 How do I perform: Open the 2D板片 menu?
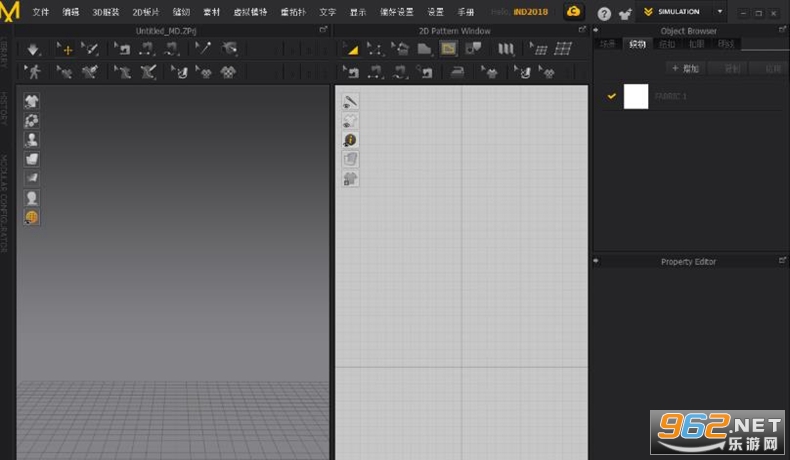point(146,12)
